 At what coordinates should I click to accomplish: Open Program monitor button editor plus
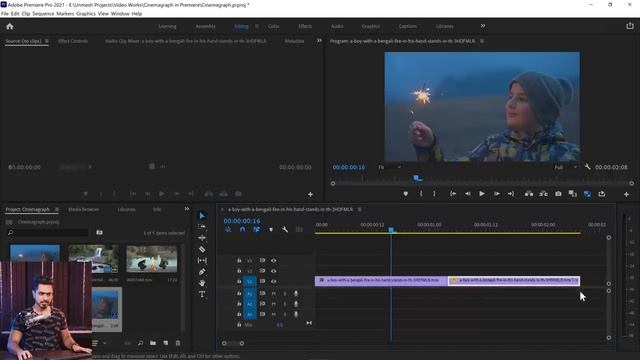tap(626, 194)
